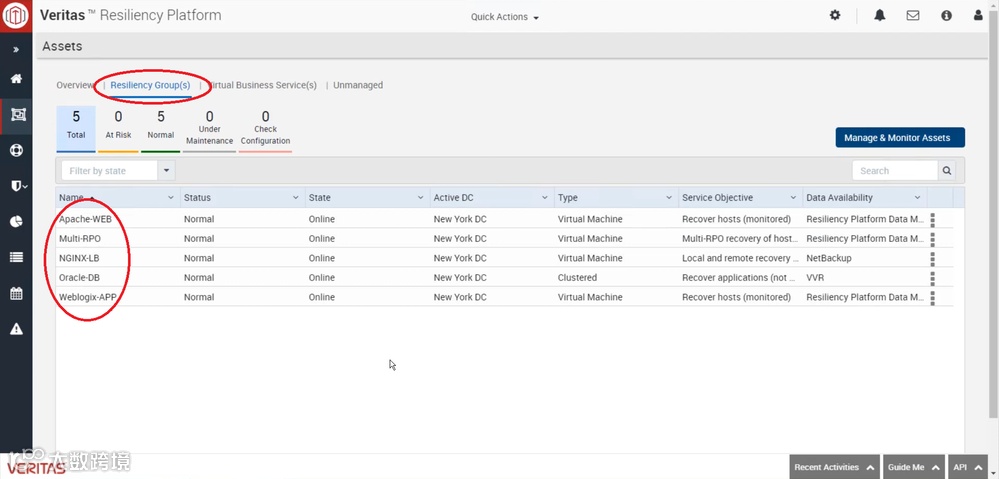Open actions menu for Apache-WEB row
Image resolution: width=999 pixels, height=479 pixels.
[933, 220]
